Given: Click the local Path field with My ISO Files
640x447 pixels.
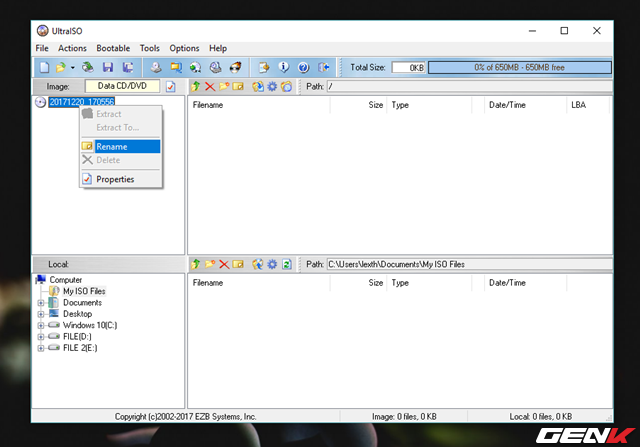Looking at the screenshot, I should tap(469, 264).
